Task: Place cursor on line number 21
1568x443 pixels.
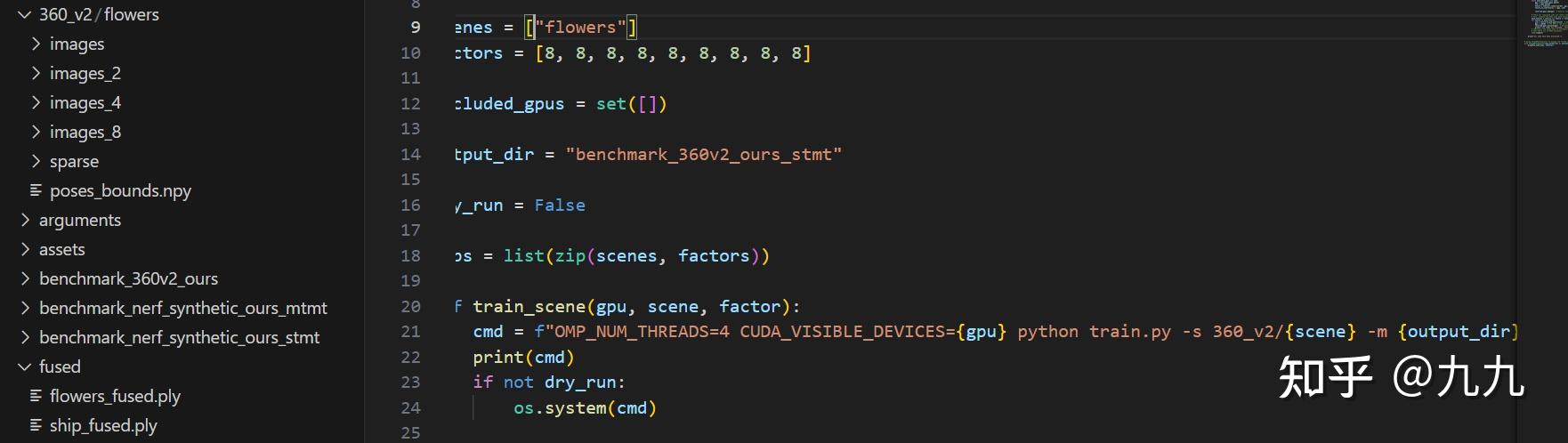Action: 410,331
